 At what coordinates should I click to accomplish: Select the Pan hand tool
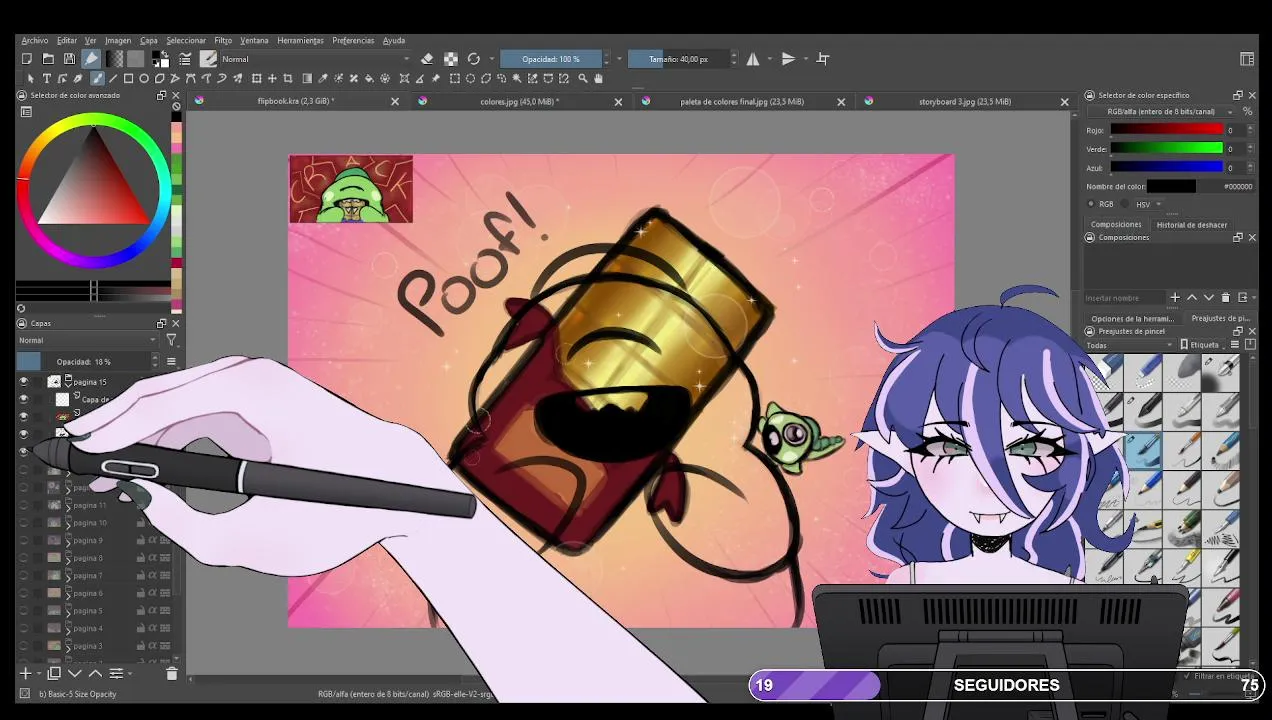tap(598, 78)
